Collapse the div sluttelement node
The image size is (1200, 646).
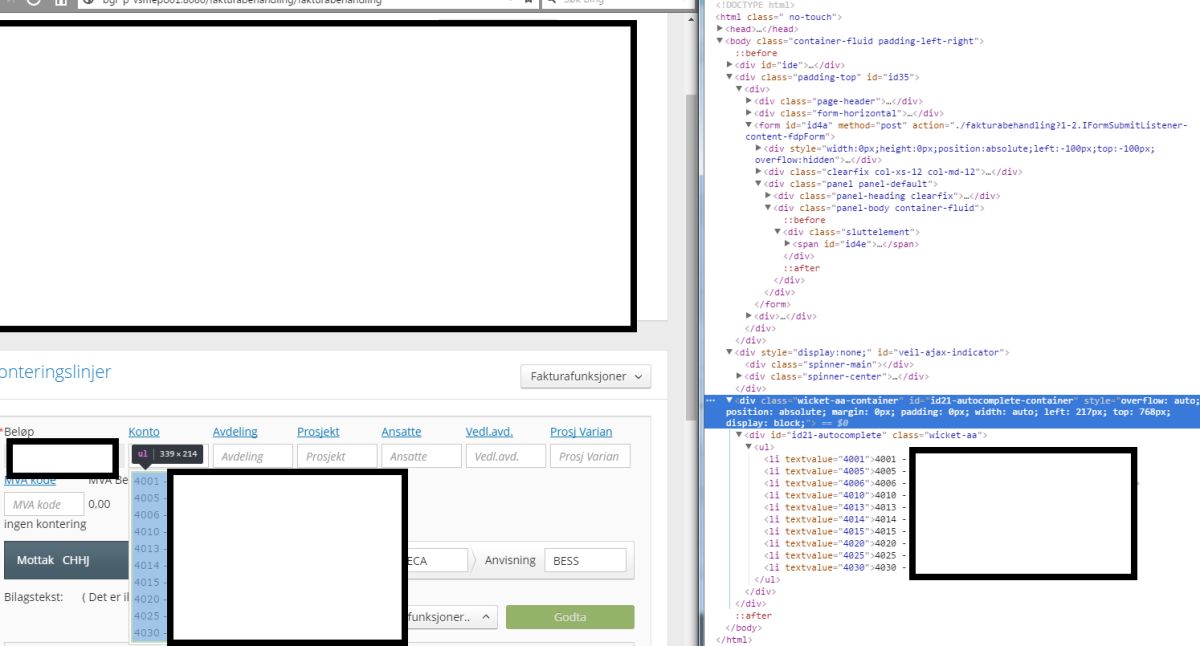pos(779,232)
